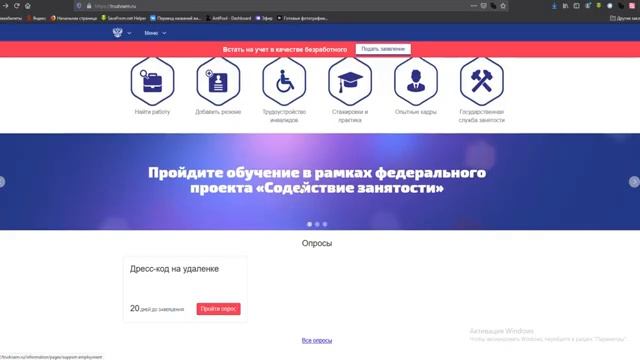640x360 pixels.
Task: Advance the banner with the right arrow
Action: coord(634,182)
